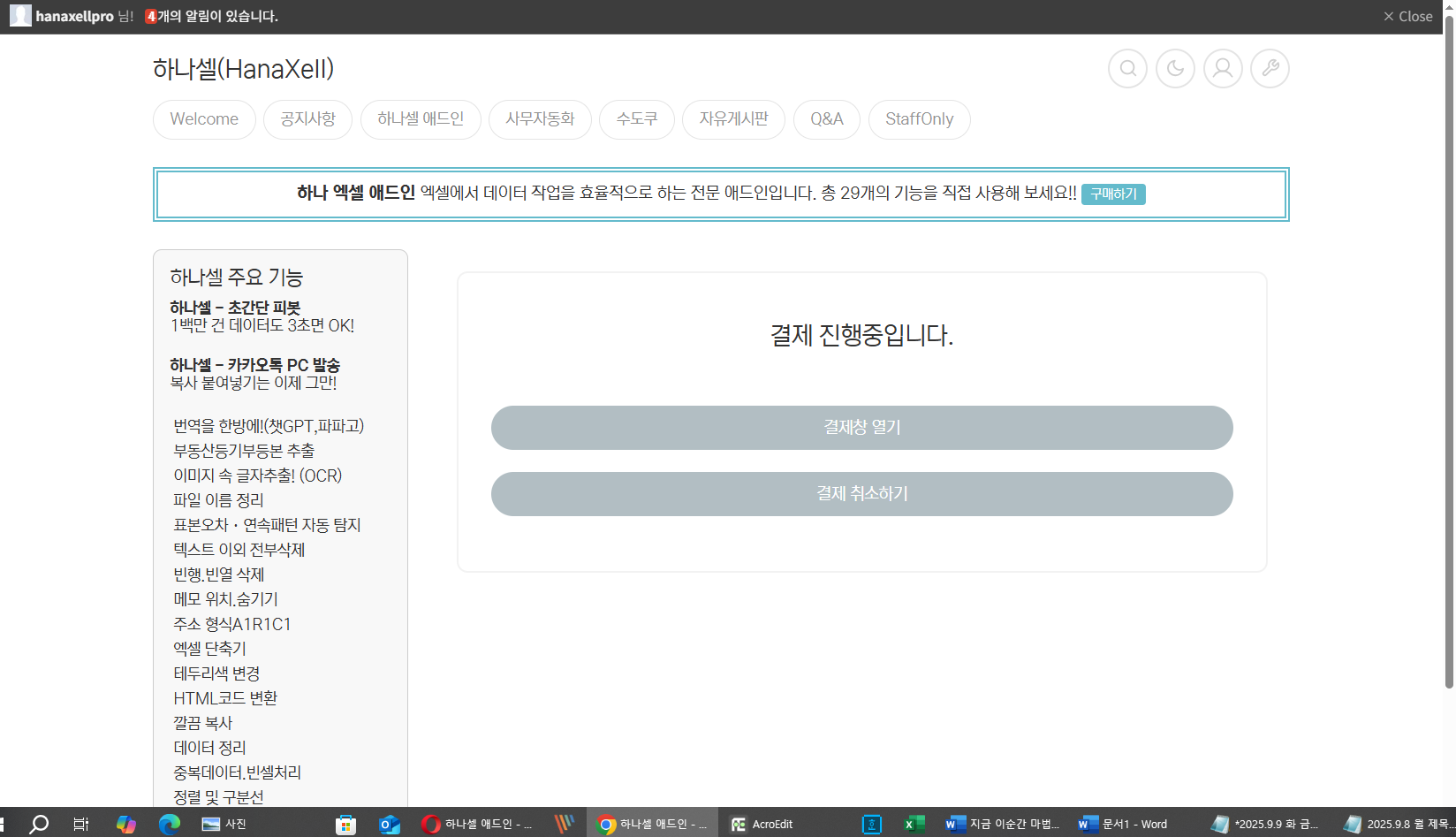Open Microsoft Edge from the taskbar
The image size is (1456, 837).
[x=170, y=824]
